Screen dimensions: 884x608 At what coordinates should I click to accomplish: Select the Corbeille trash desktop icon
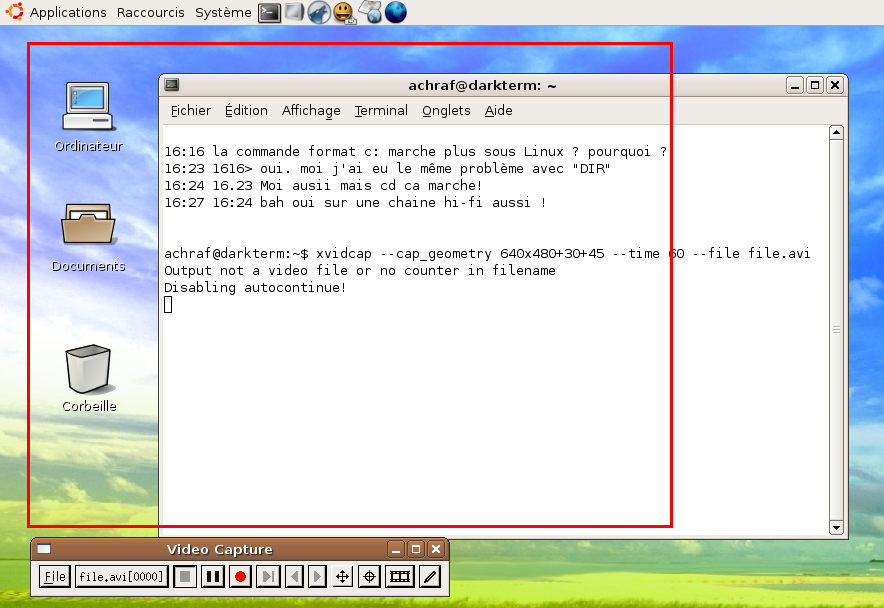click(x=89, y=378)
